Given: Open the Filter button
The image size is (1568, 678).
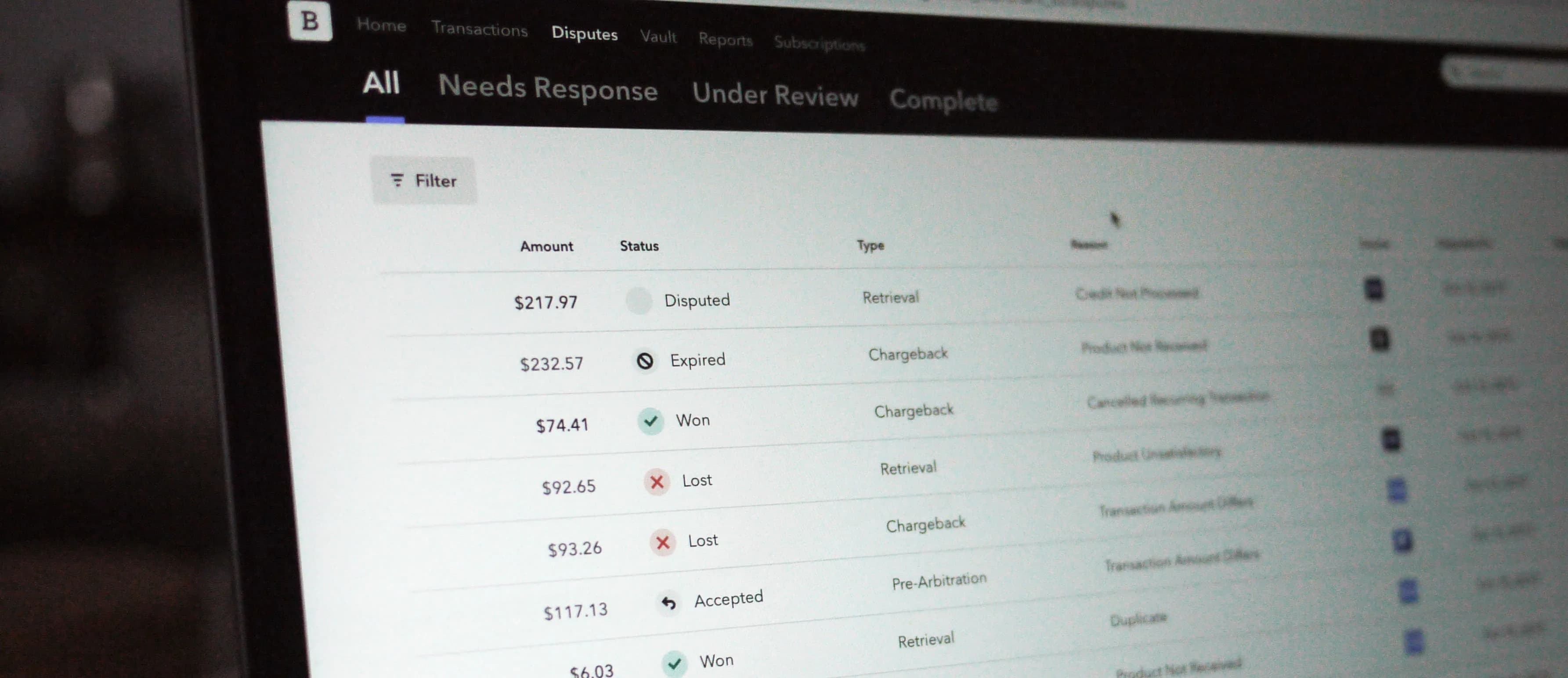Looking at the screenshot, I should [x=424, y=181].
